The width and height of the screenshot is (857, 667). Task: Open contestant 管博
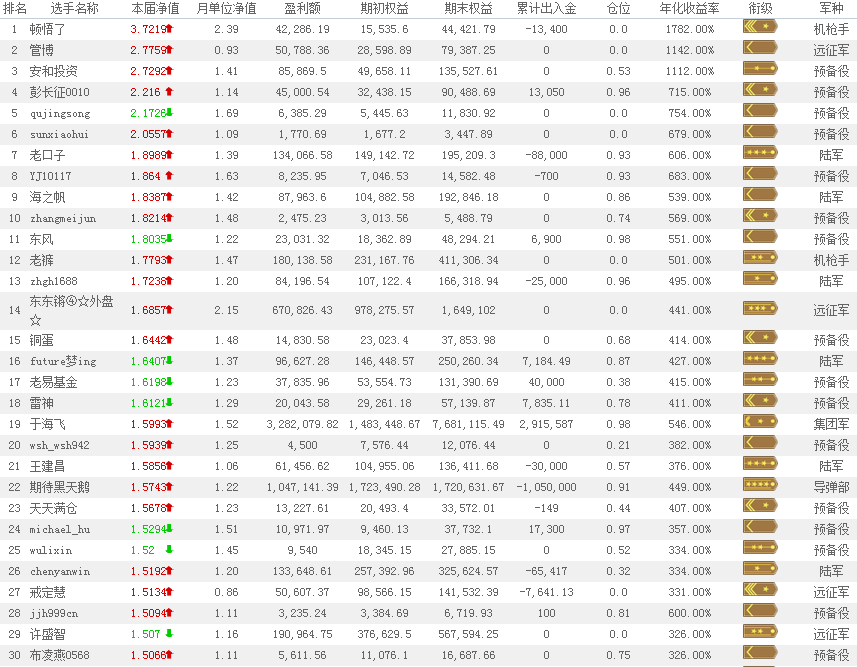pos(42,50)
